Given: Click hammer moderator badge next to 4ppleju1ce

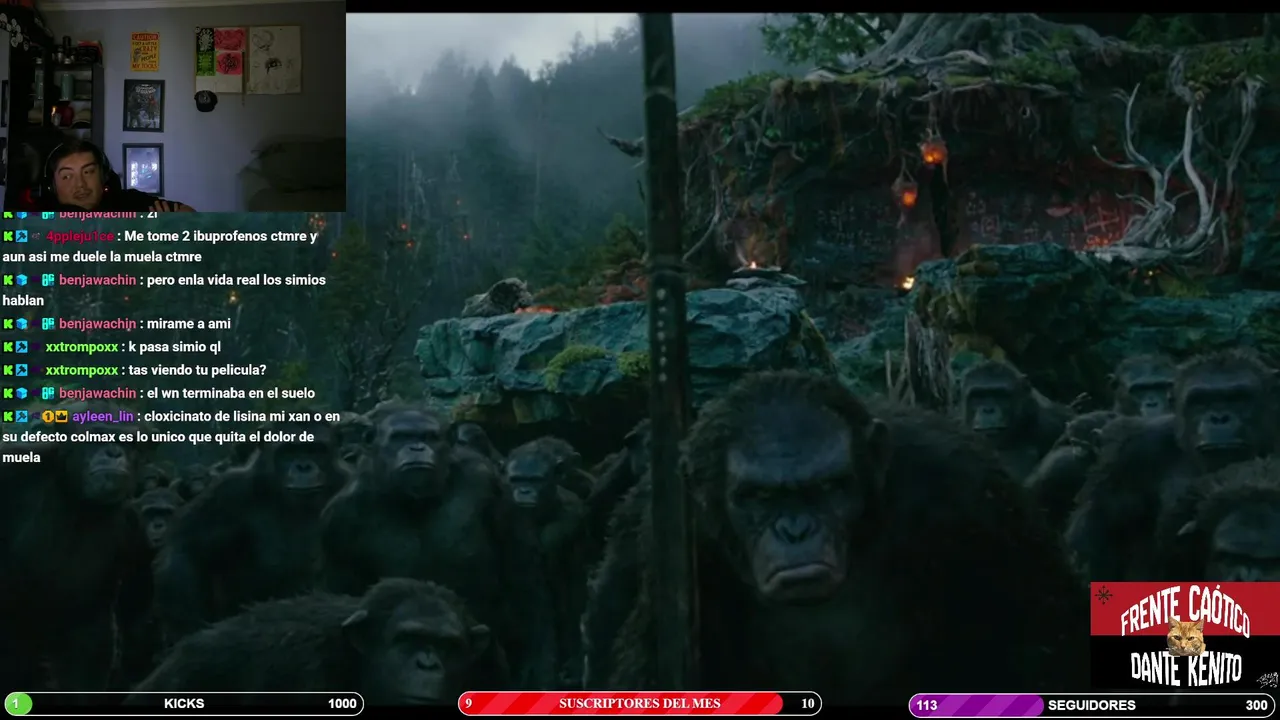Looking at the screenshot, I should 21,236.
